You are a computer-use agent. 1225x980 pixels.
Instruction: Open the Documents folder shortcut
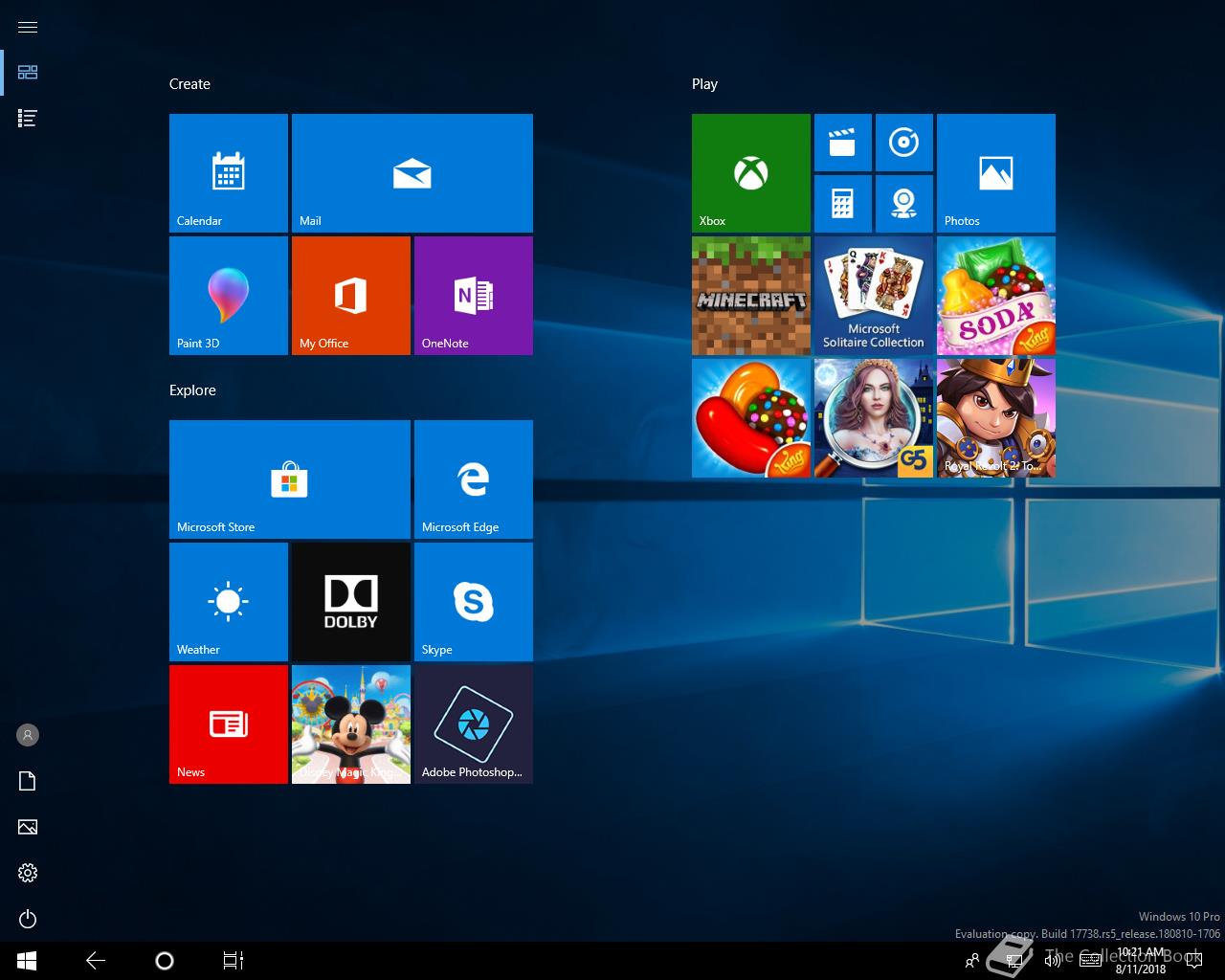tap(28, 781)
